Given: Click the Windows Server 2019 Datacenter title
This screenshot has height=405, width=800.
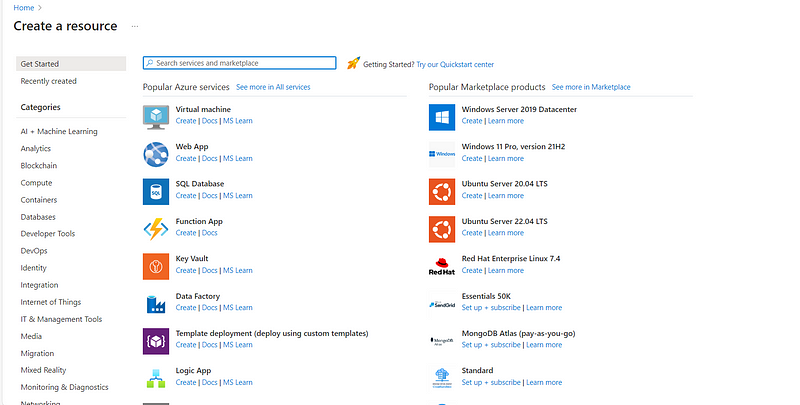Looking at the screenshot, I should [x=519, y=110].
